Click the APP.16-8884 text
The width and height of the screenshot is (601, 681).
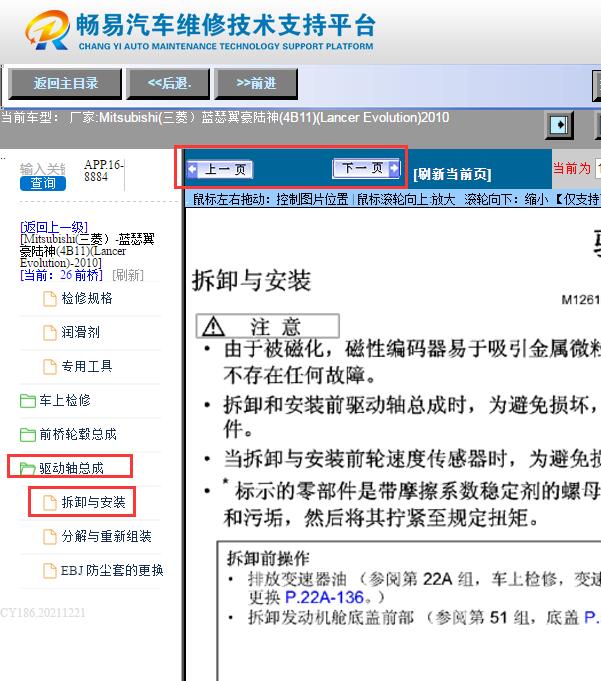(x=104, y=171)
